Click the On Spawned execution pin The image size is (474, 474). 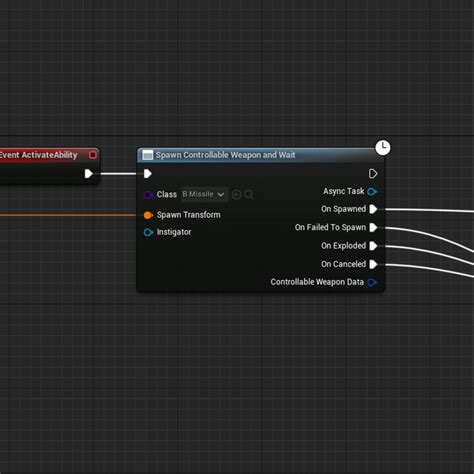(x=373, y=209)
